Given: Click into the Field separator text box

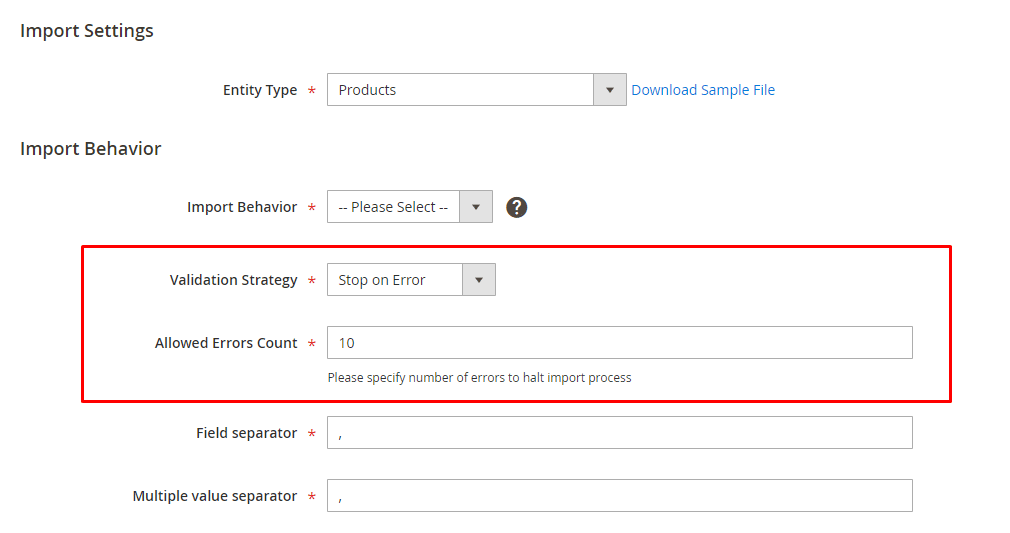Looking at the screenshot, I should tap(619, 433).
